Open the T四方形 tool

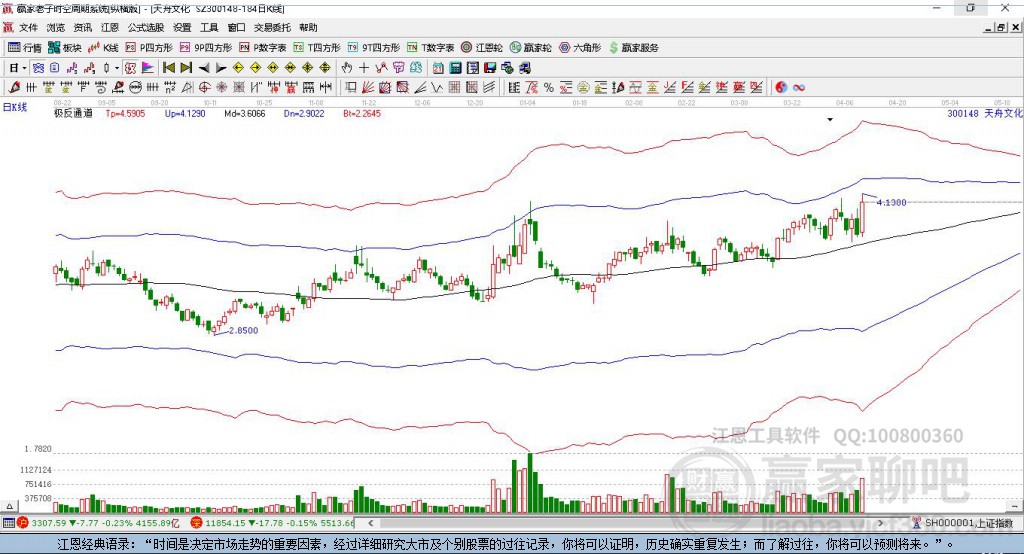(317, 48)
